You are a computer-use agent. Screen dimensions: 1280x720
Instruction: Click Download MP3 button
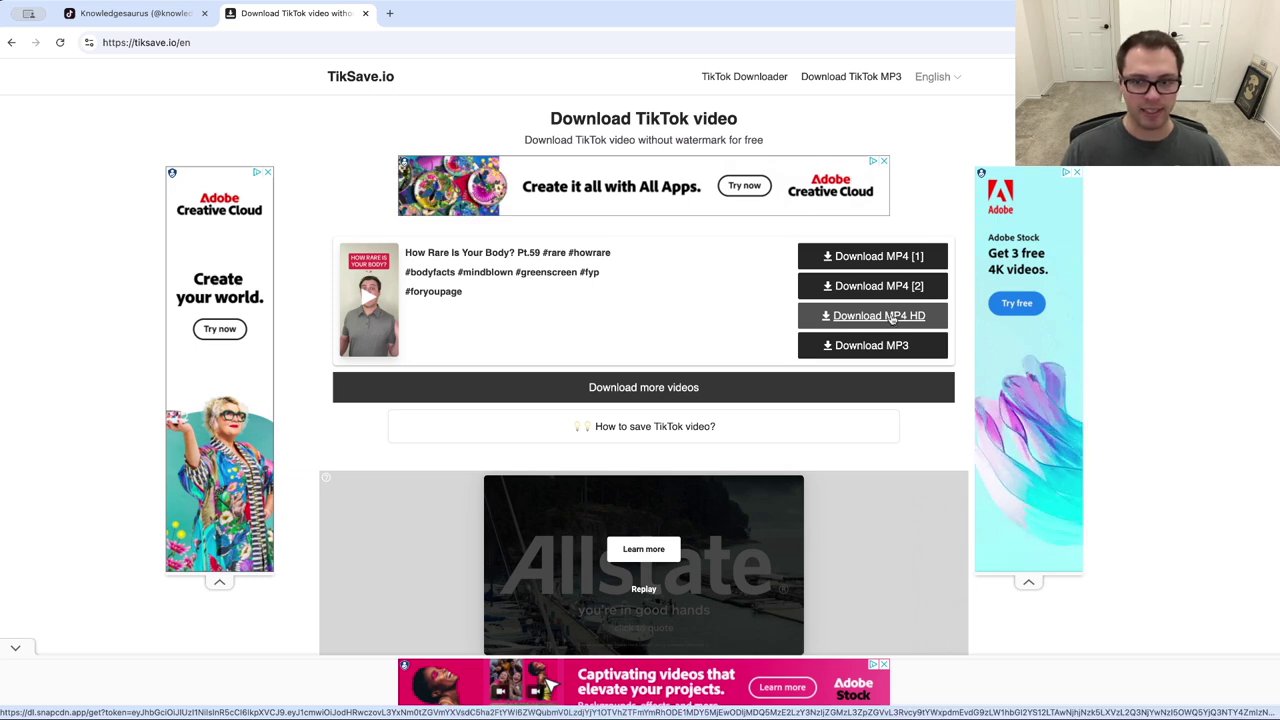click(872, 346)
